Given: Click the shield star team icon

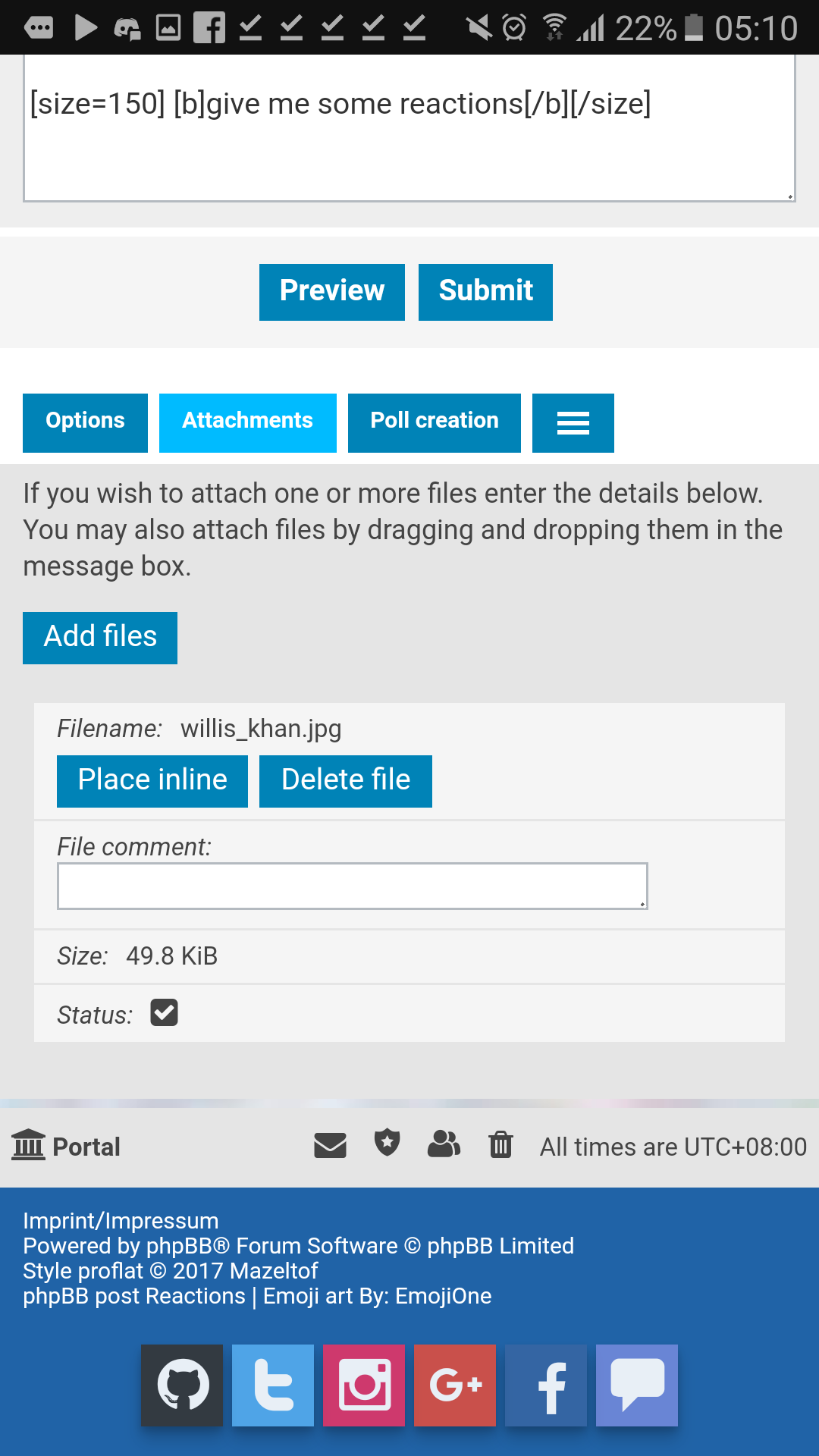Looking at the screenshot, I should (x=388, y=1143).
